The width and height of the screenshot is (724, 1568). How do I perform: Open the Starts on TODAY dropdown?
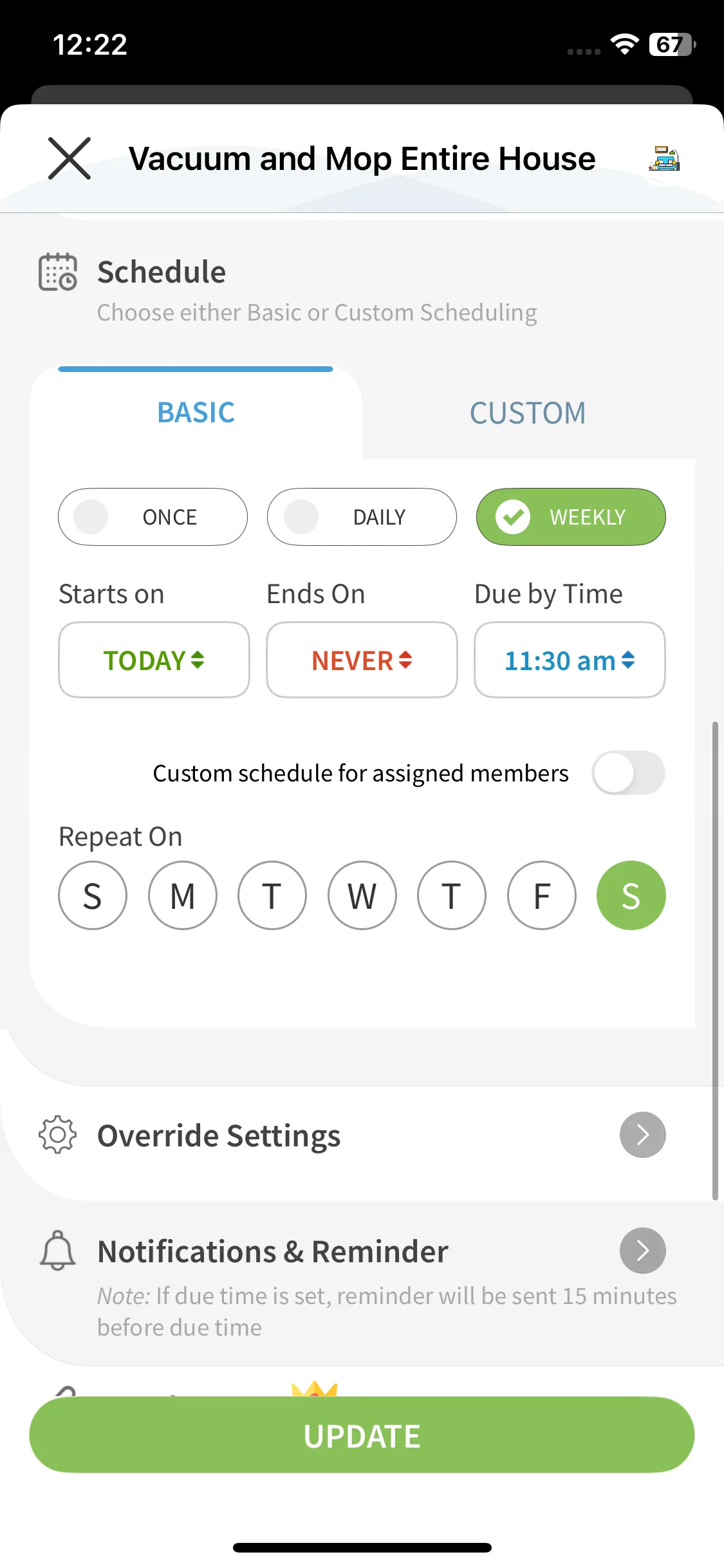(154, 660)
